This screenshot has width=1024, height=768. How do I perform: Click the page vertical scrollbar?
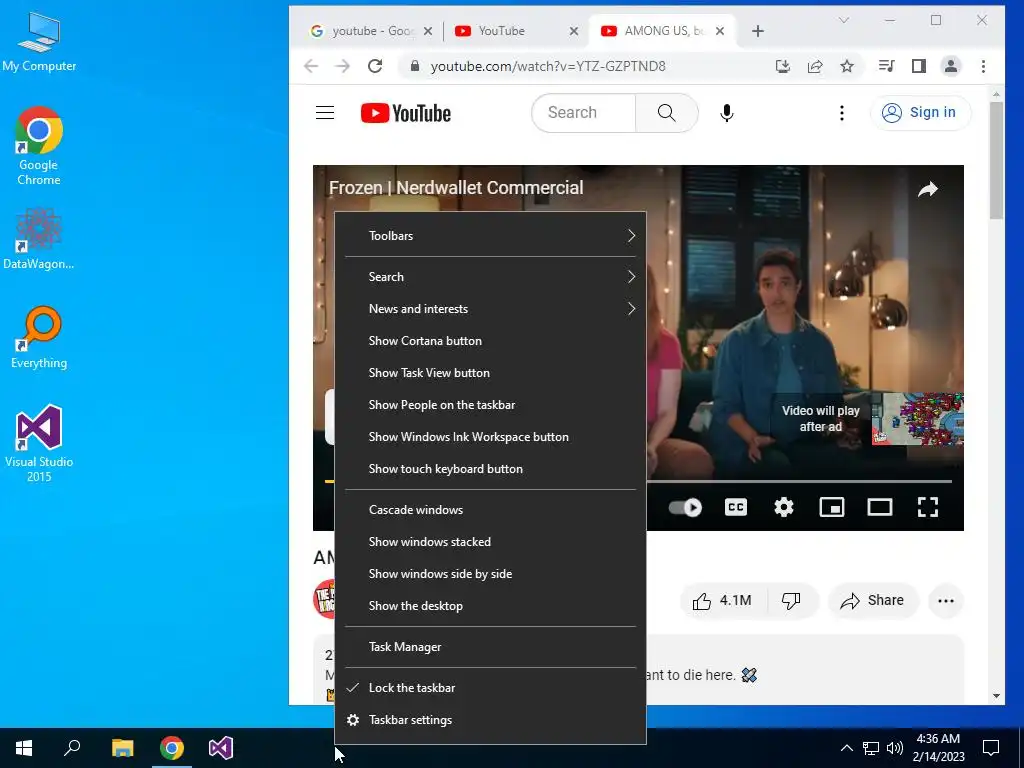[996, 161]
